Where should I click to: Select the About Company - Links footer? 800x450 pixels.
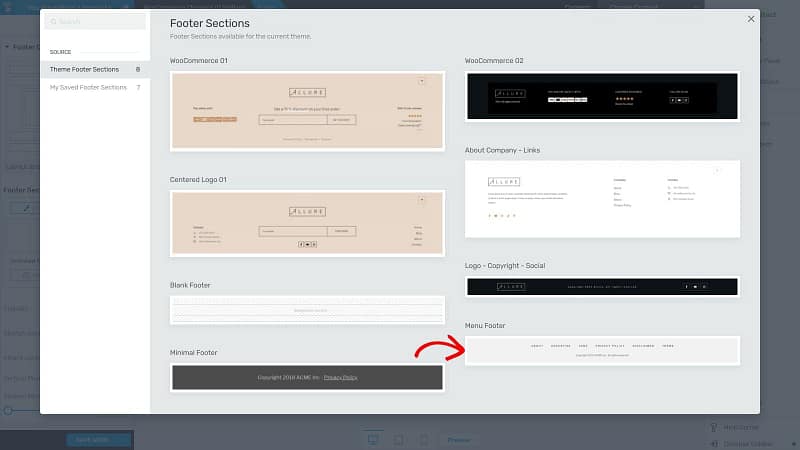(x=602, y=199)
